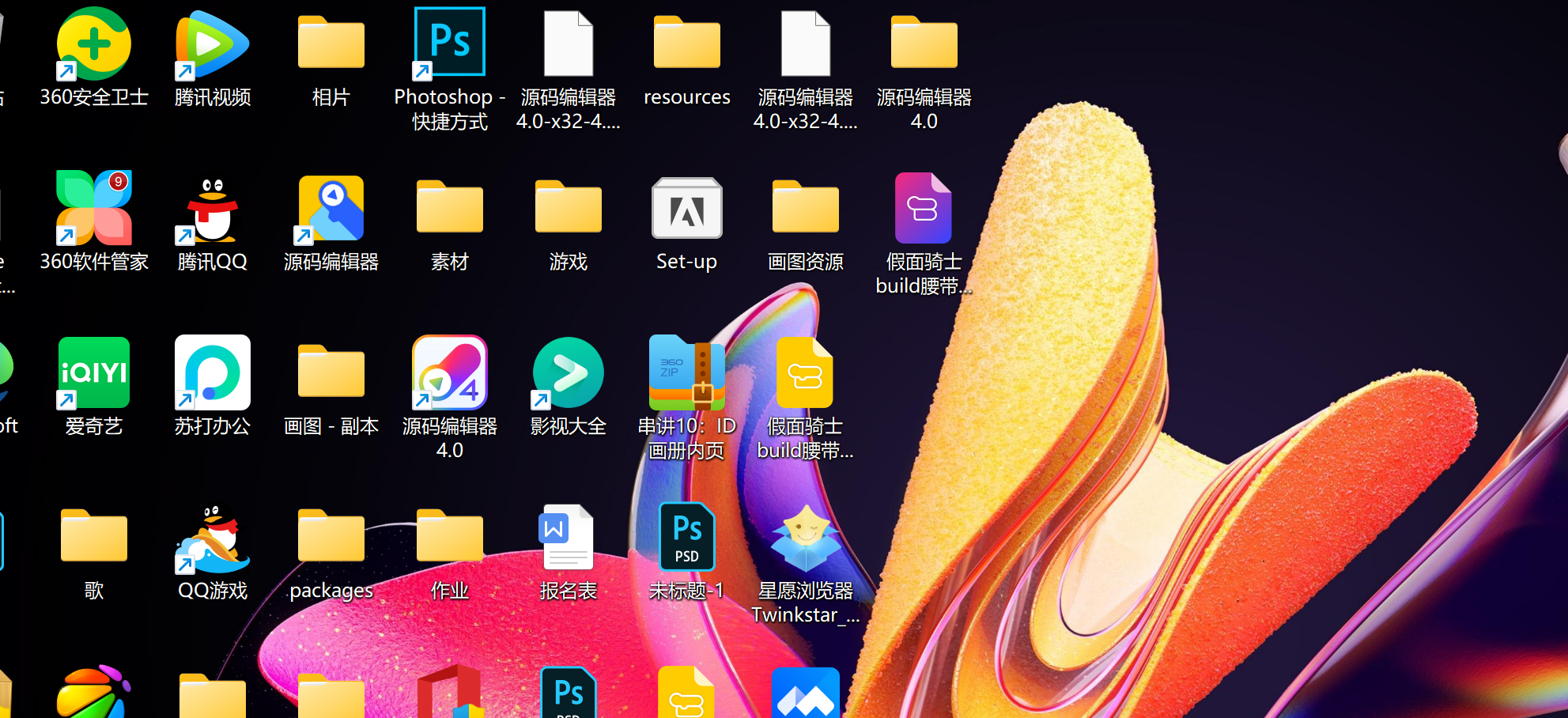This screenshot has height=718, width=1568.
Task: Select the 报名表 Word document
Action: coord(567,537)
